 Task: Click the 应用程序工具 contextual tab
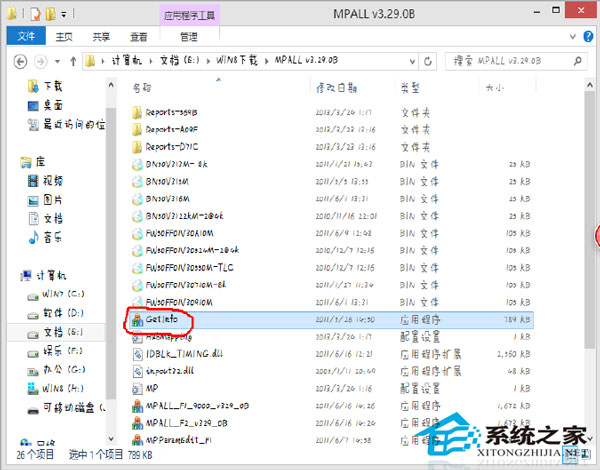click(x=189, y=16)
